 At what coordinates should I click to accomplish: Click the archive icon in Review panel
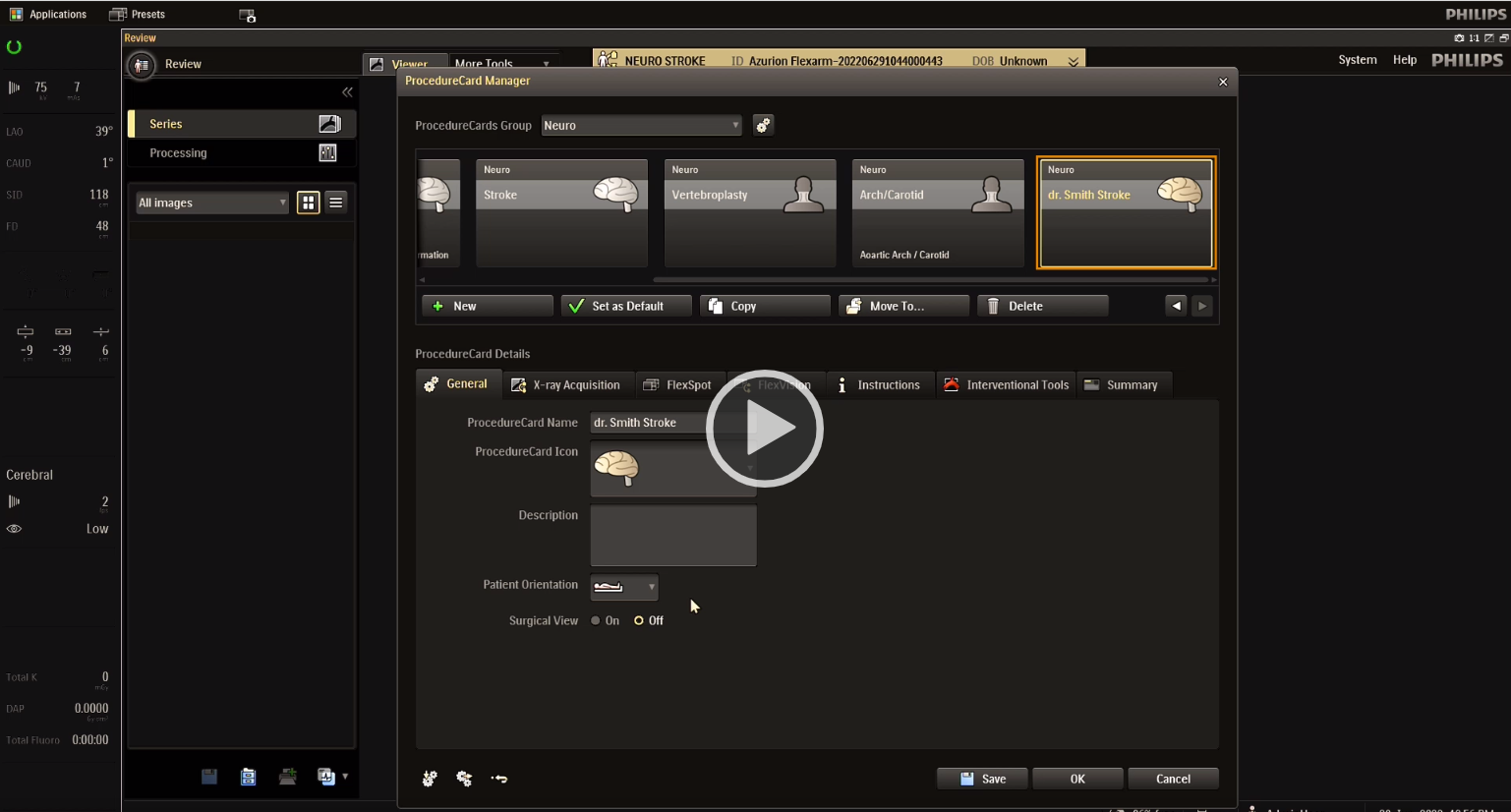tap(248, 777)
